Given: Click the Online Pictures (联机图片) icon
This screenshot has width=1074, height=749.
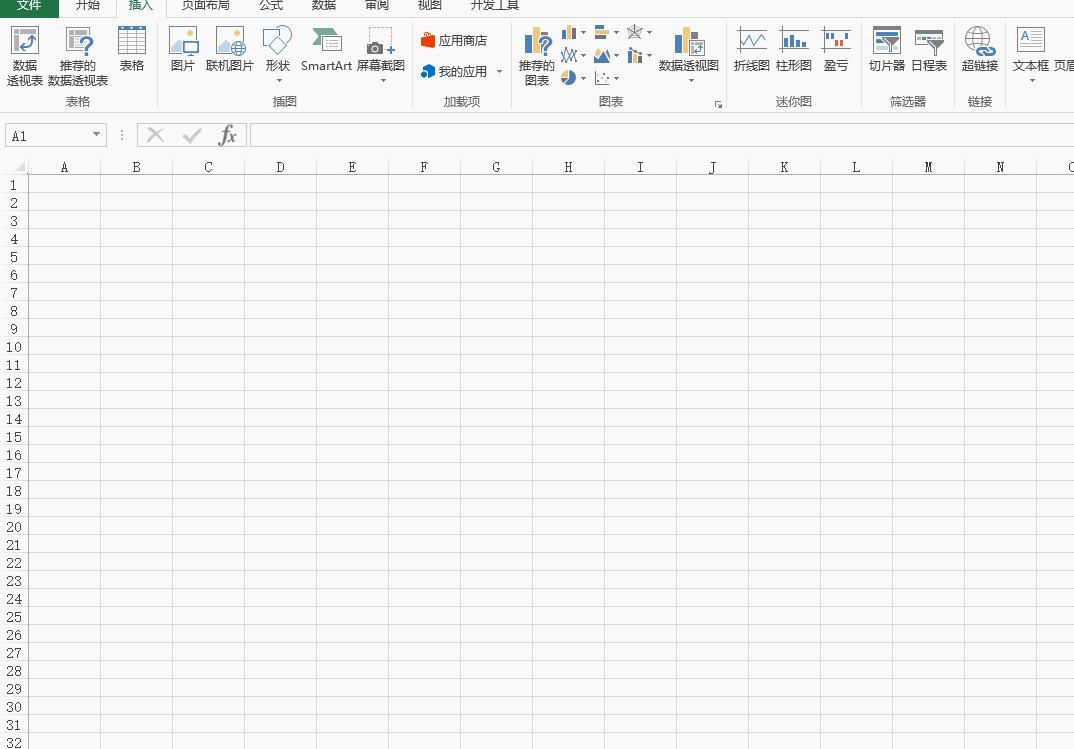Looking at the screenshot, I should (230, 49).
